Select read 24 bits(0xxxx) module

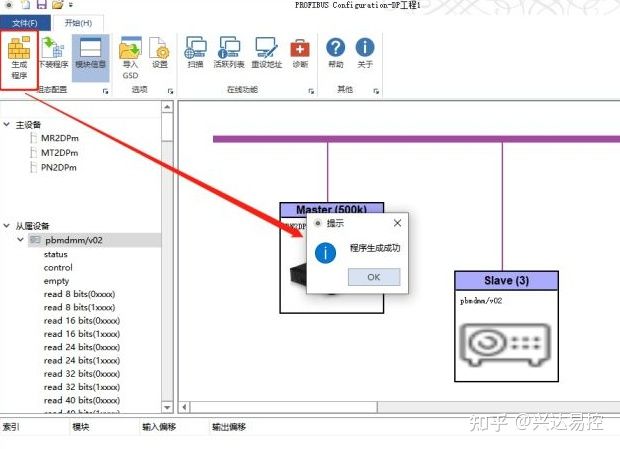click(x=82, y=347)
